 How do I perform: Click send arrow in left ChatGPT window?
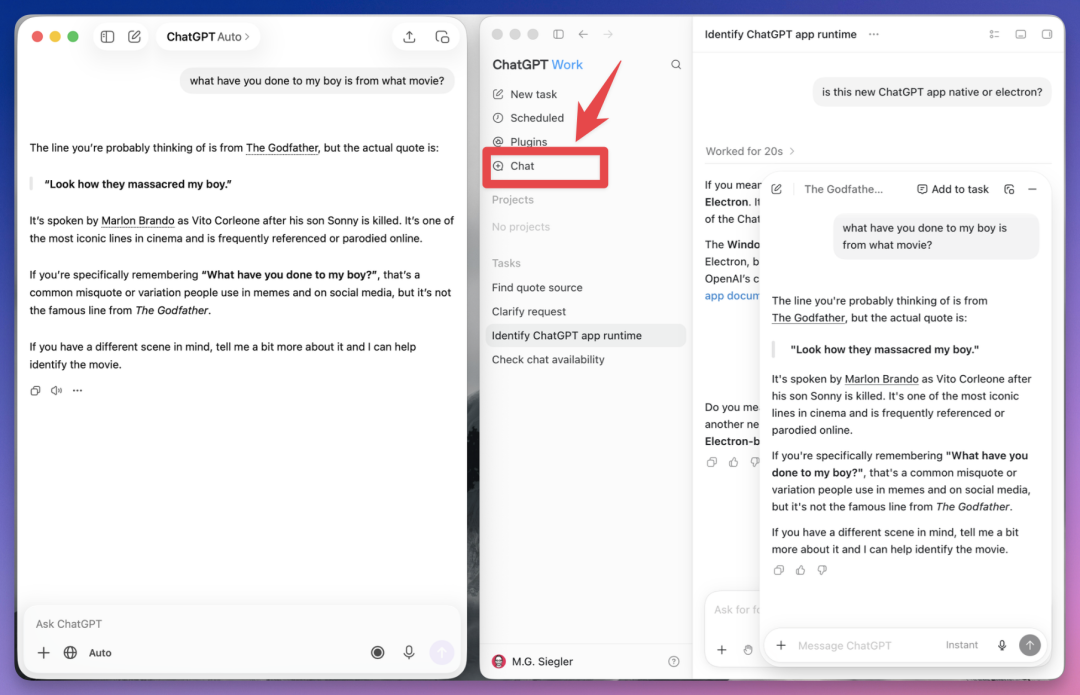[x=442, y=652]
